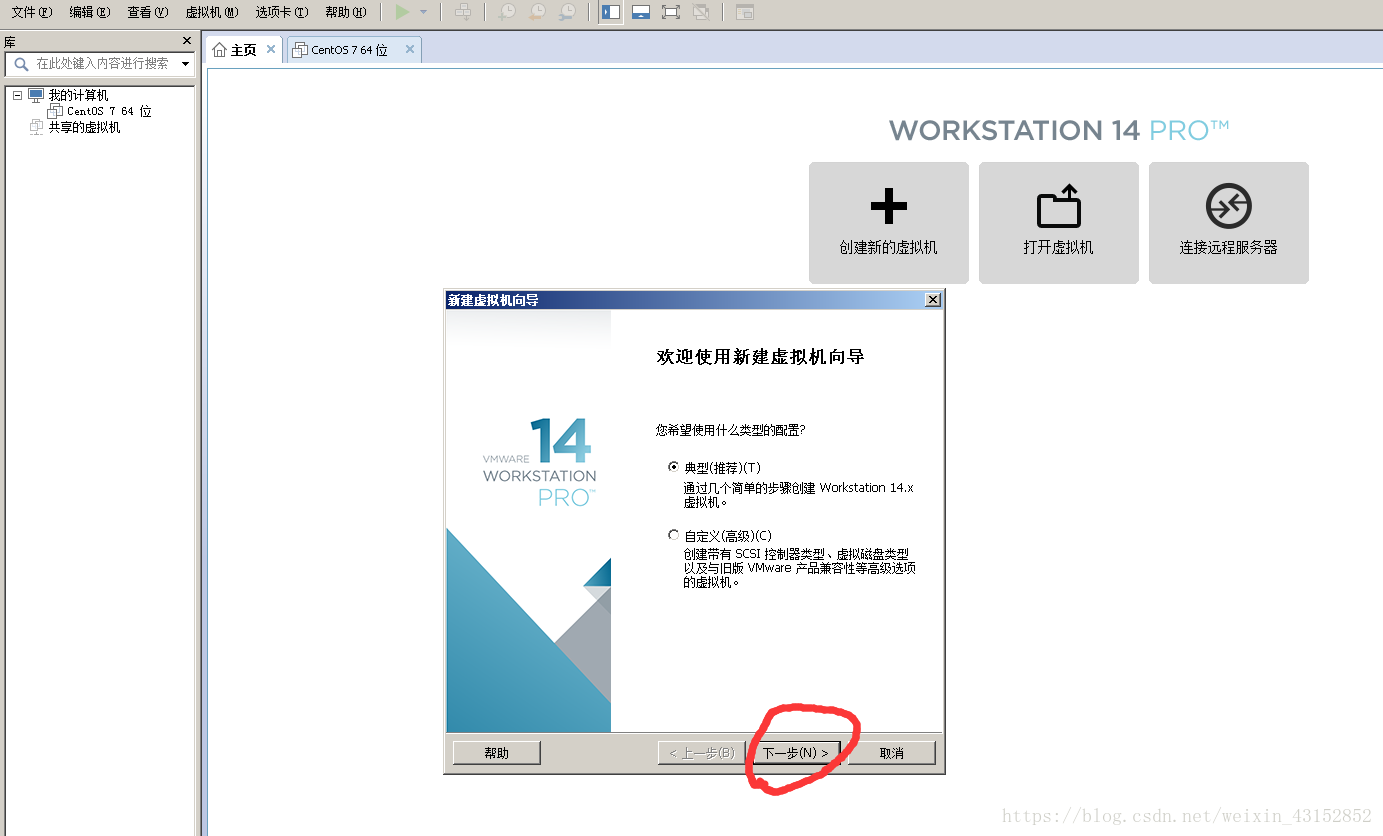The image size is (1383, 836).
Task: Enter full screen mode icon
Action: (x=671, y=12)
